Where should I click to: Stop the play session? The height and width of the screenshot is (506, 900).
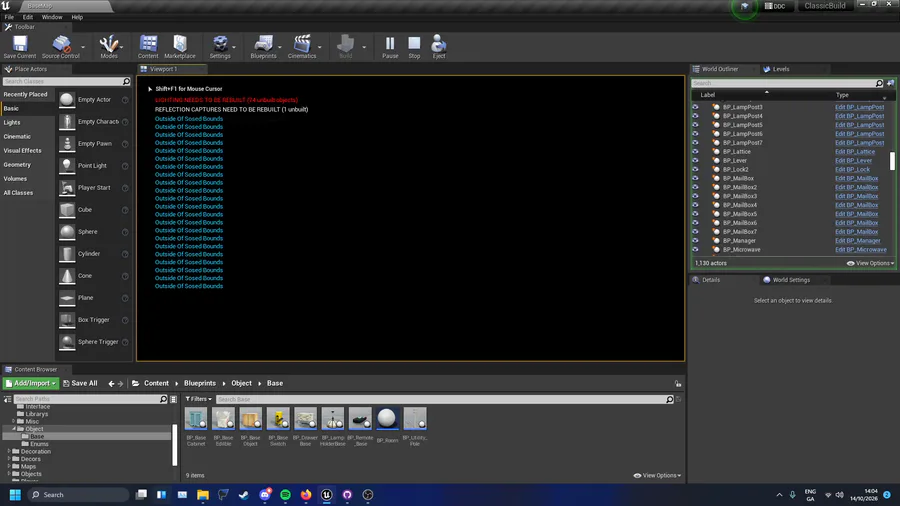pyautogui.click(x=414, y=46)
